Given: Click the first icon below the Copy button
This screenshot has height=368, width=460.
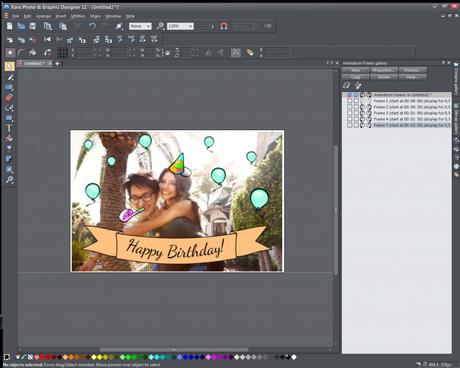Looking at the screenshot, I should 347,85.
